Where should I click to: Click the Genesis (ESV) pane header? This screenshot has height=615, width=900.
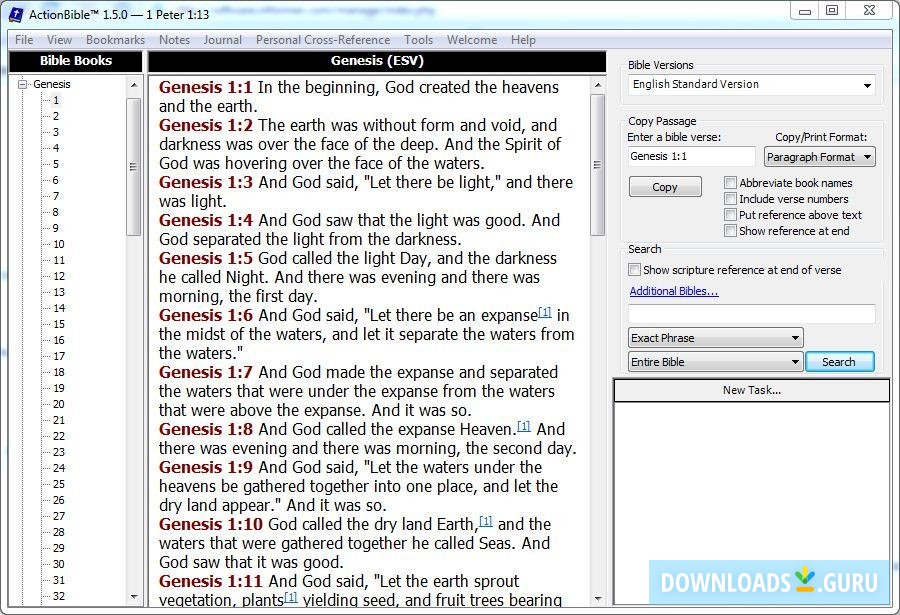(x=377, y=61)
